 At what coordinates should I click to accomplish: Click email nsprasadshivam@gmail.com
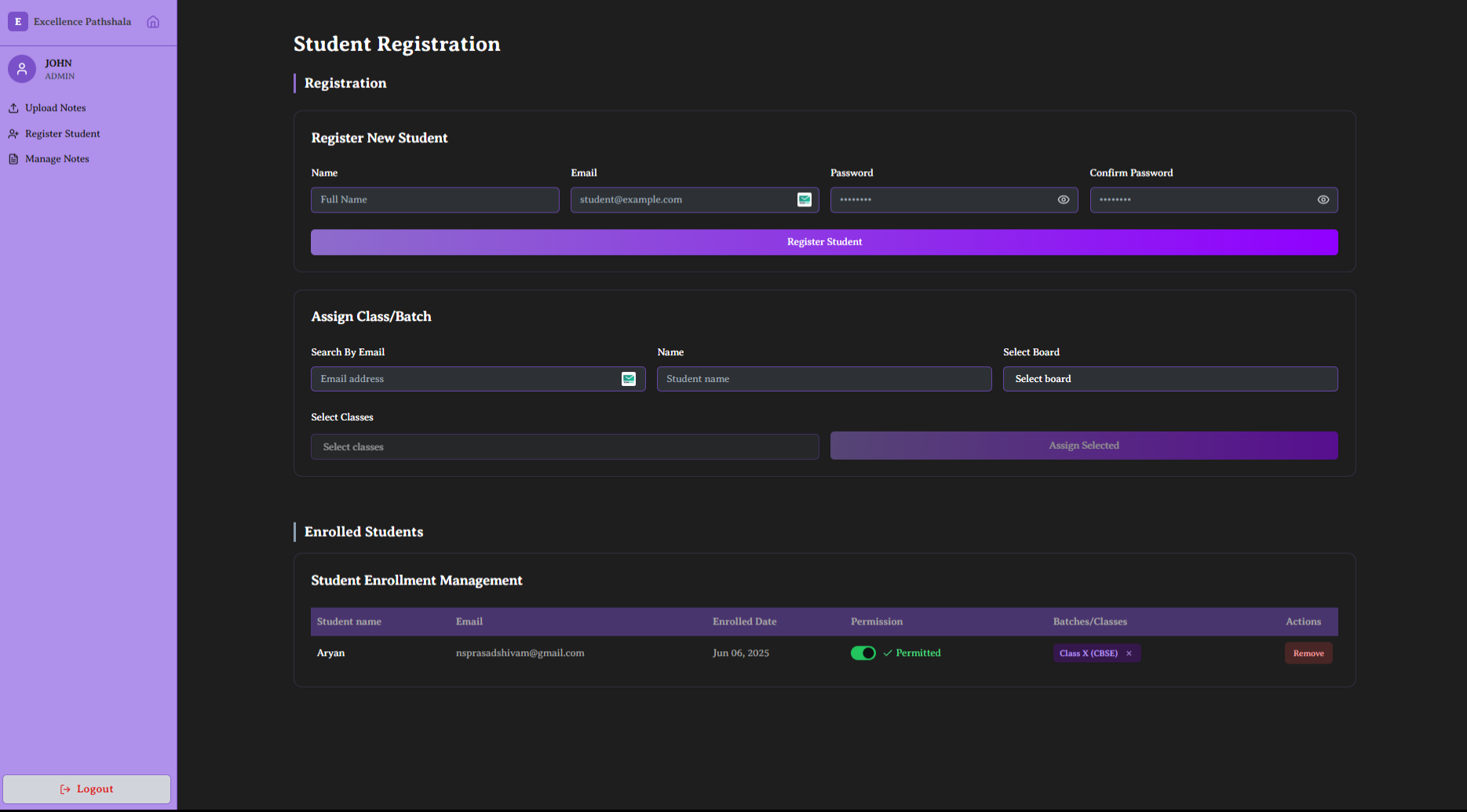pyautogui.click(x=520, y=654)
